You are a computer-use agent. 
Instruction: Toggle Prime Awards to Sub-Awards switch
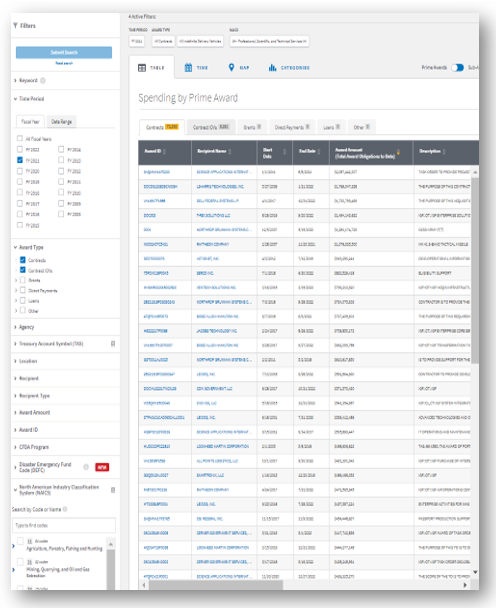pos(458,68)
